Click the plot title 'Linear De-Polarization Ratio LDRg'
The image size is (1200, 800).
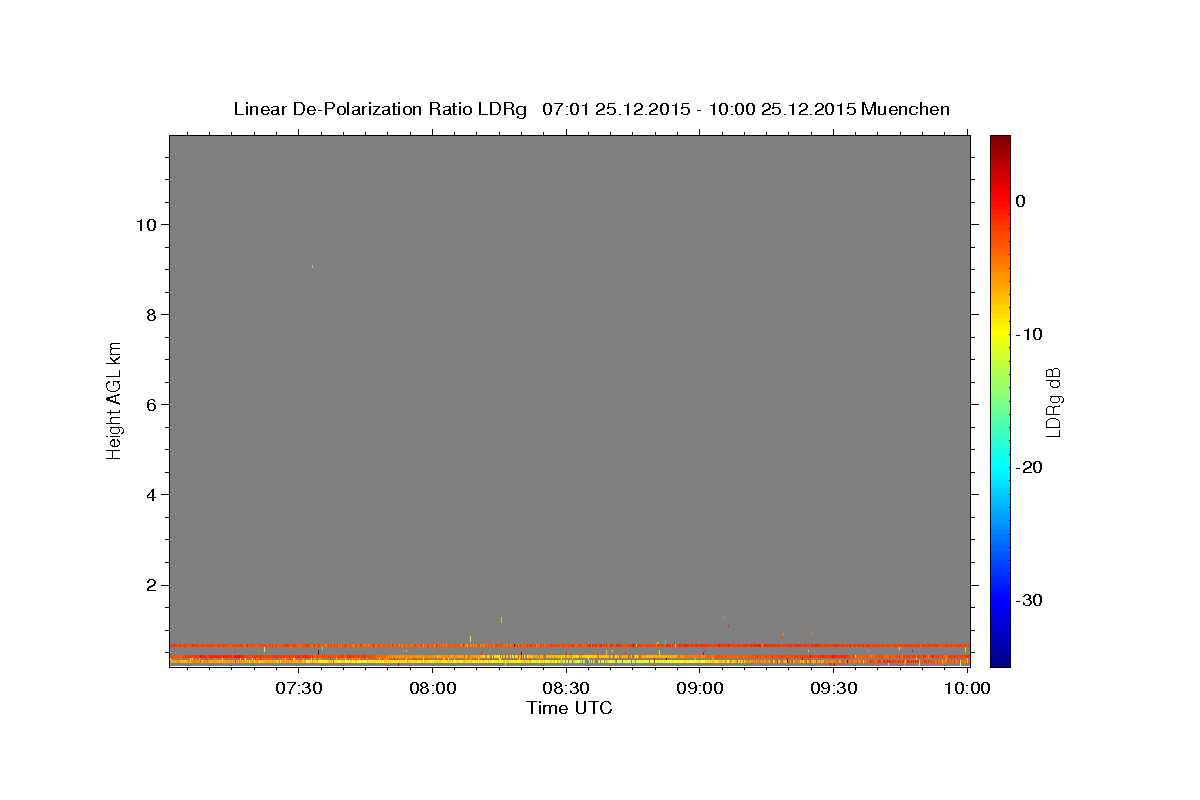click(x=380, y=109)
